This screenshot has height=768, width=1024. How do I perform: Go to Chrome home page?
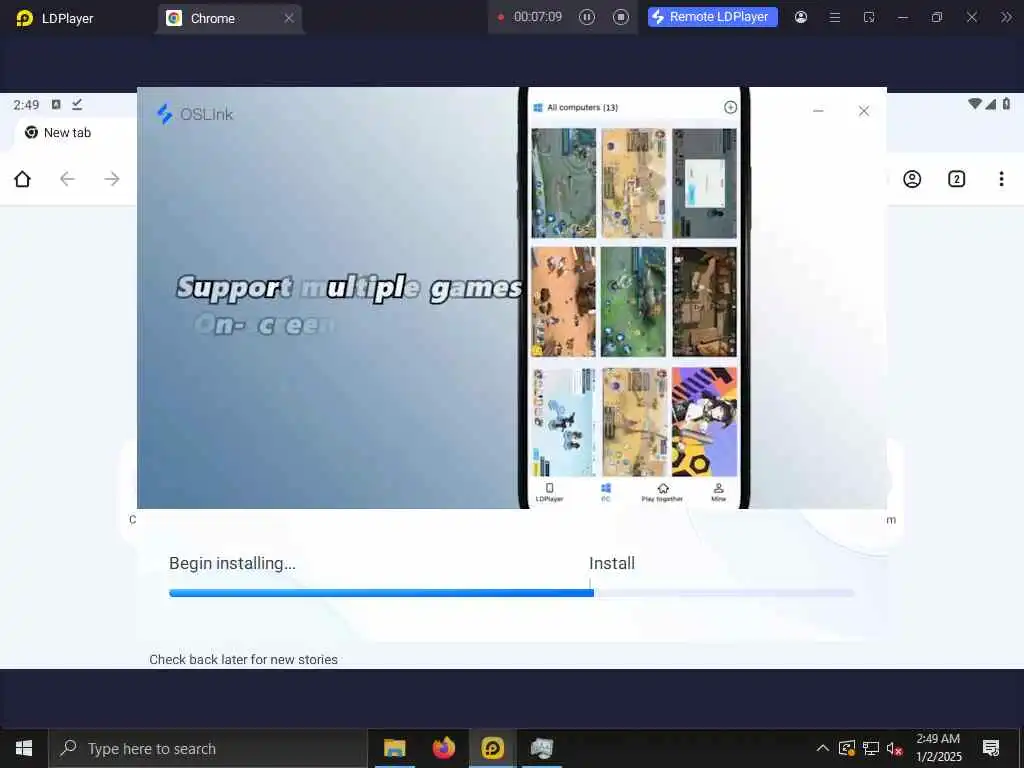tap(22, 179)
